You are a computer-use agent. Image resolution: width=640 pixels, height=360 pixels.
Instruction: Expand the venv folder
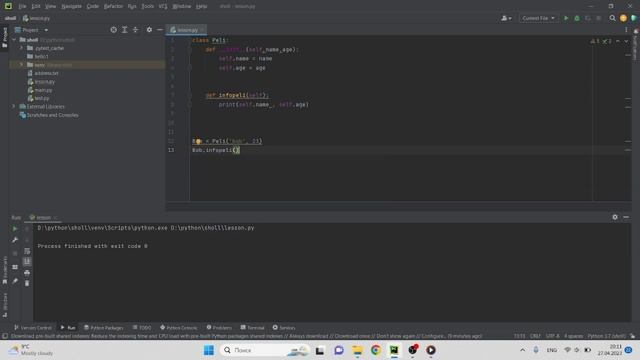click(21, 64)
